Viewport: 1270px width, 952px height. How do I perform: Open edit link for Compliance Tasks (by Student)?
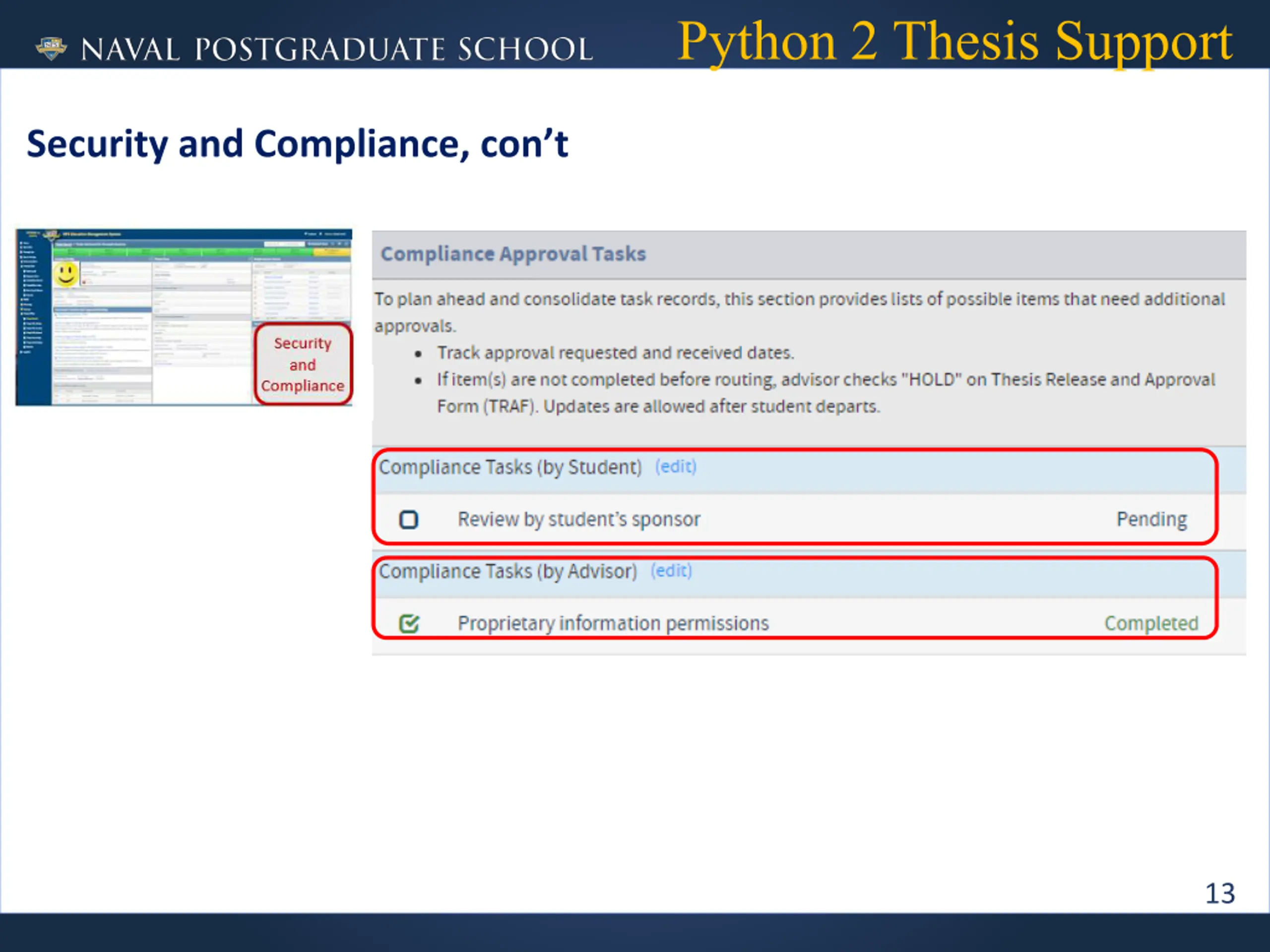(676, 467)
